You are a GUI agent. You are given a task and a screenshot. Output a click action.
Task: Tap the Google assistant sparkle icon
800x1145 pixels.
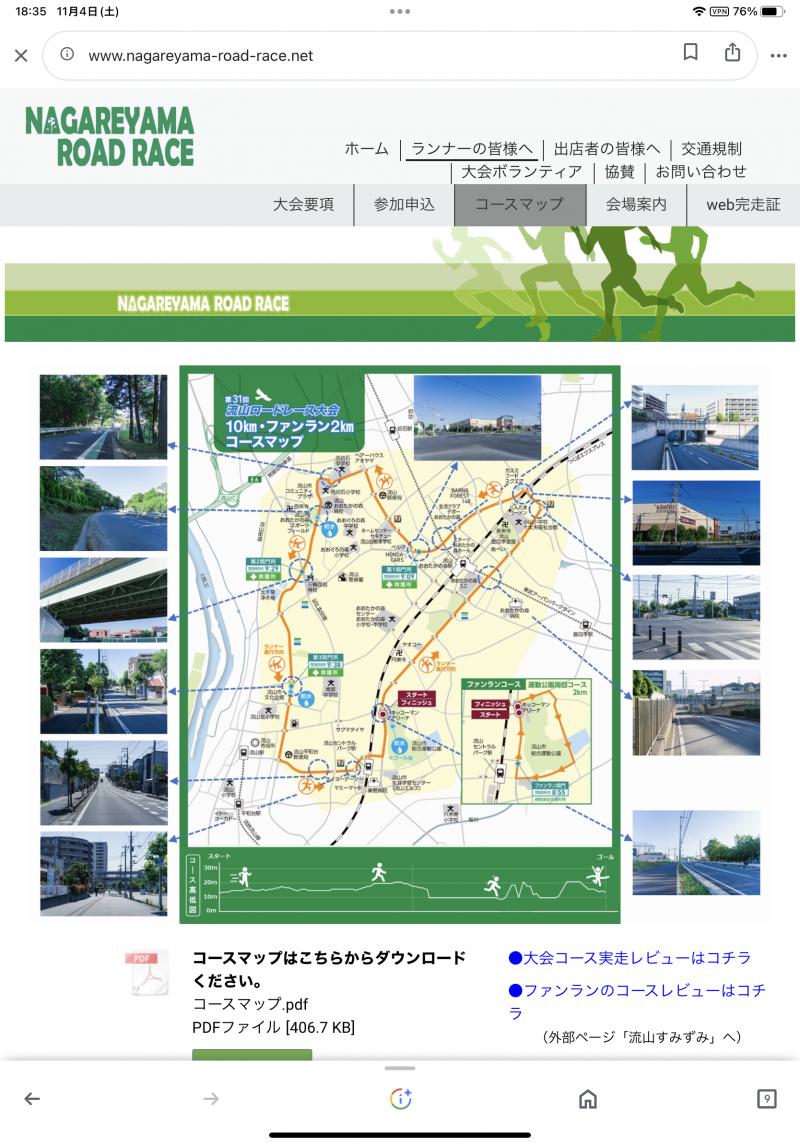click(x=400, y=1098)
